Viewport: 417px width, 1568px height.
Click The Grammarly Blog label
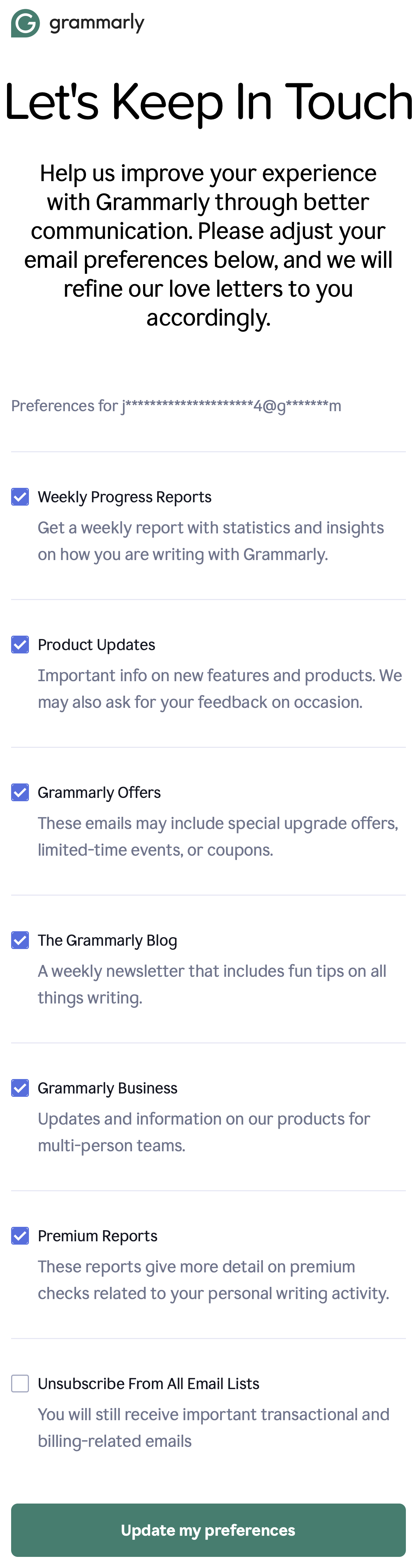coord(107,940)
